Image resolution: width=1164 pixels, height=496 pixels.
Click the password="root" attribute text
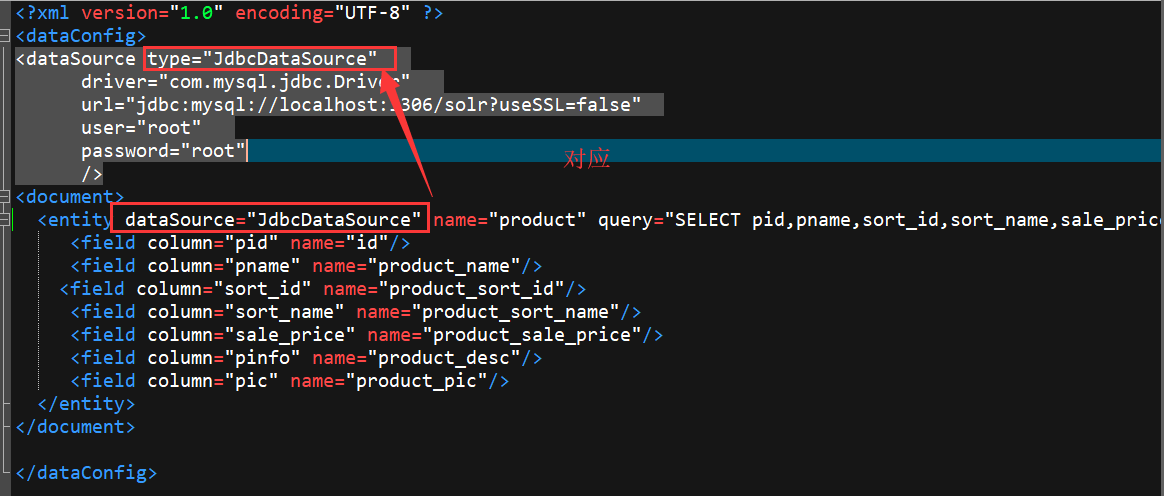(x=163, y=151)
